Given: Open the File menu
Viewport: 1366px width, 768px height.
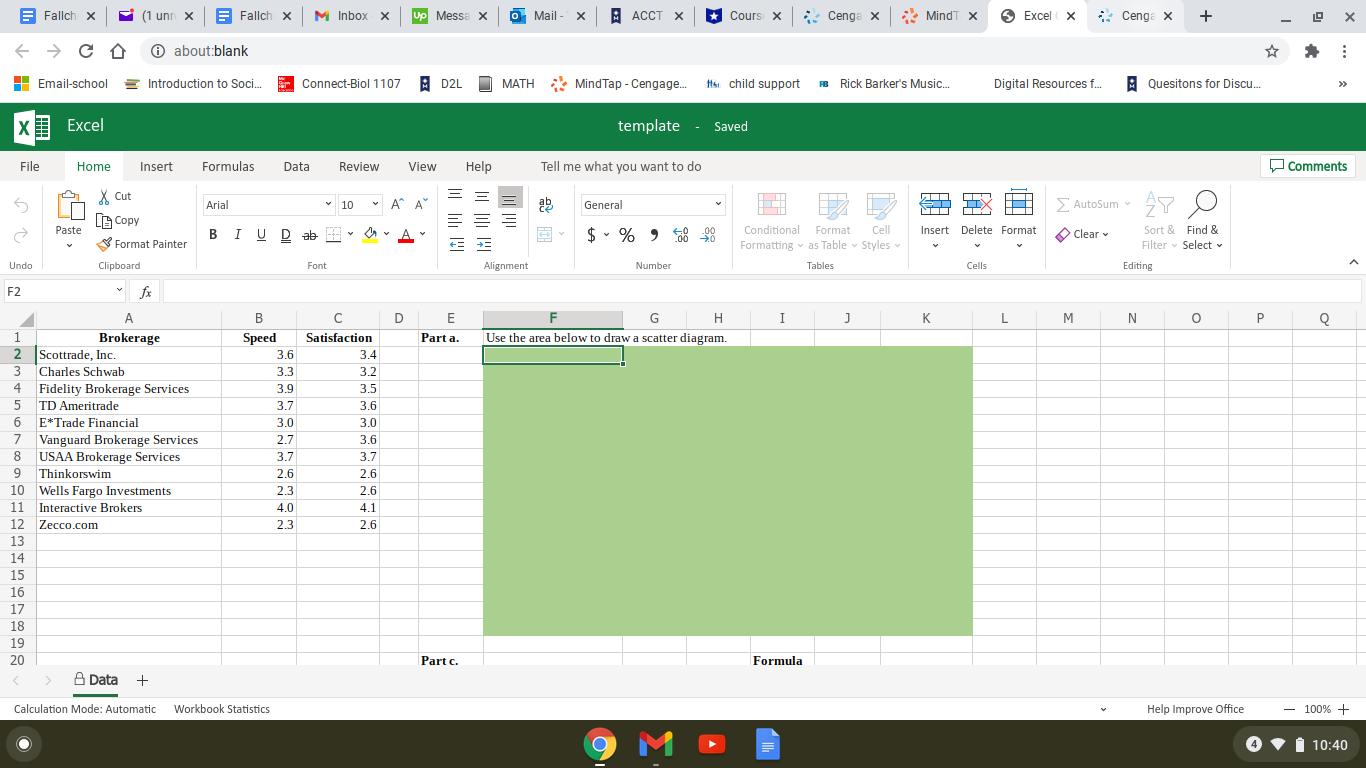Looking at the screenshot, I should tap(30, 166).
